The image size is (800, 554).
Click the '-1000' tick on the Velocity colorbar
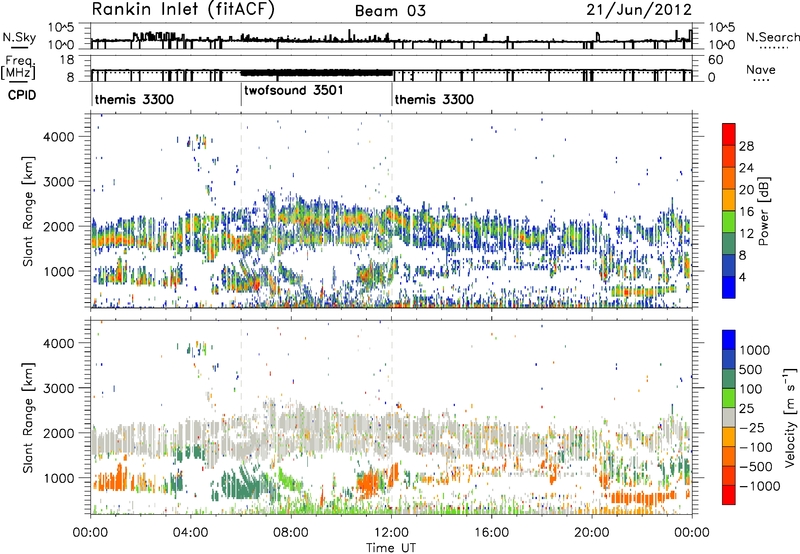point(759,486)
